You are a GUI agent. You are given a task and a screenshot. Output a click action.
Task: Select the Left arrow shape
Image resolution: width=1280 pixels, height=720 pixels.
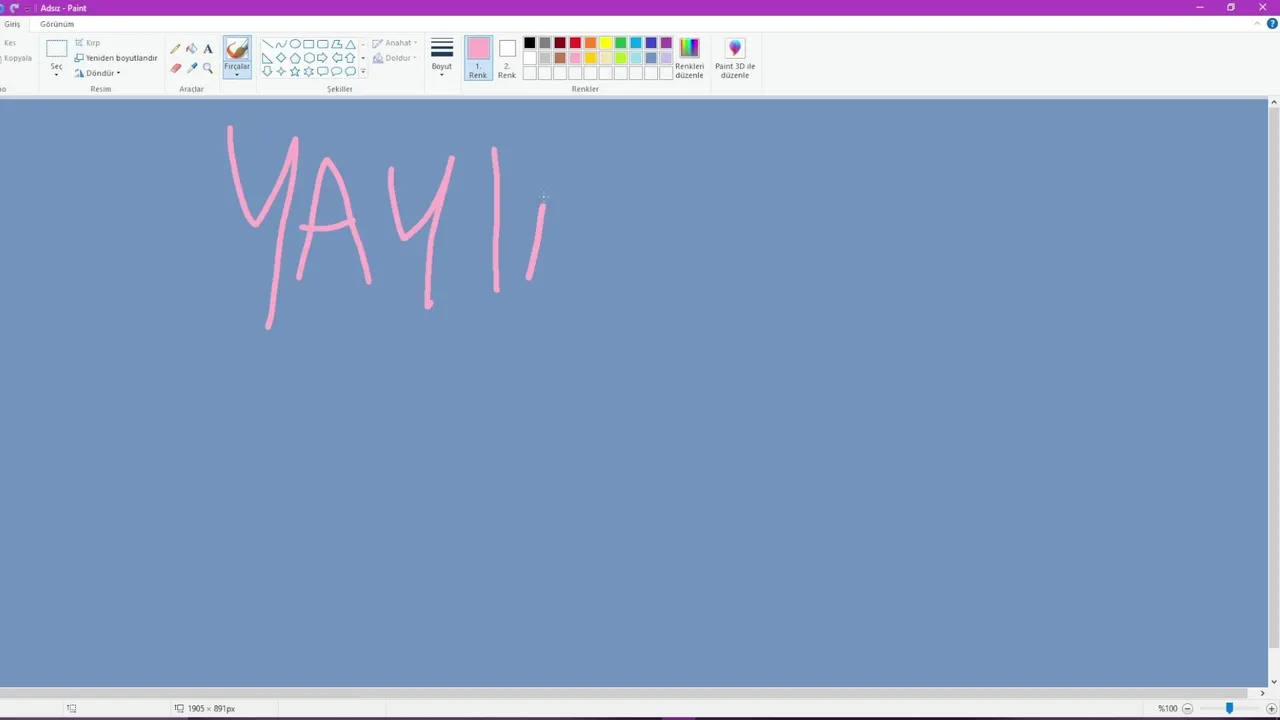(337, 58)
